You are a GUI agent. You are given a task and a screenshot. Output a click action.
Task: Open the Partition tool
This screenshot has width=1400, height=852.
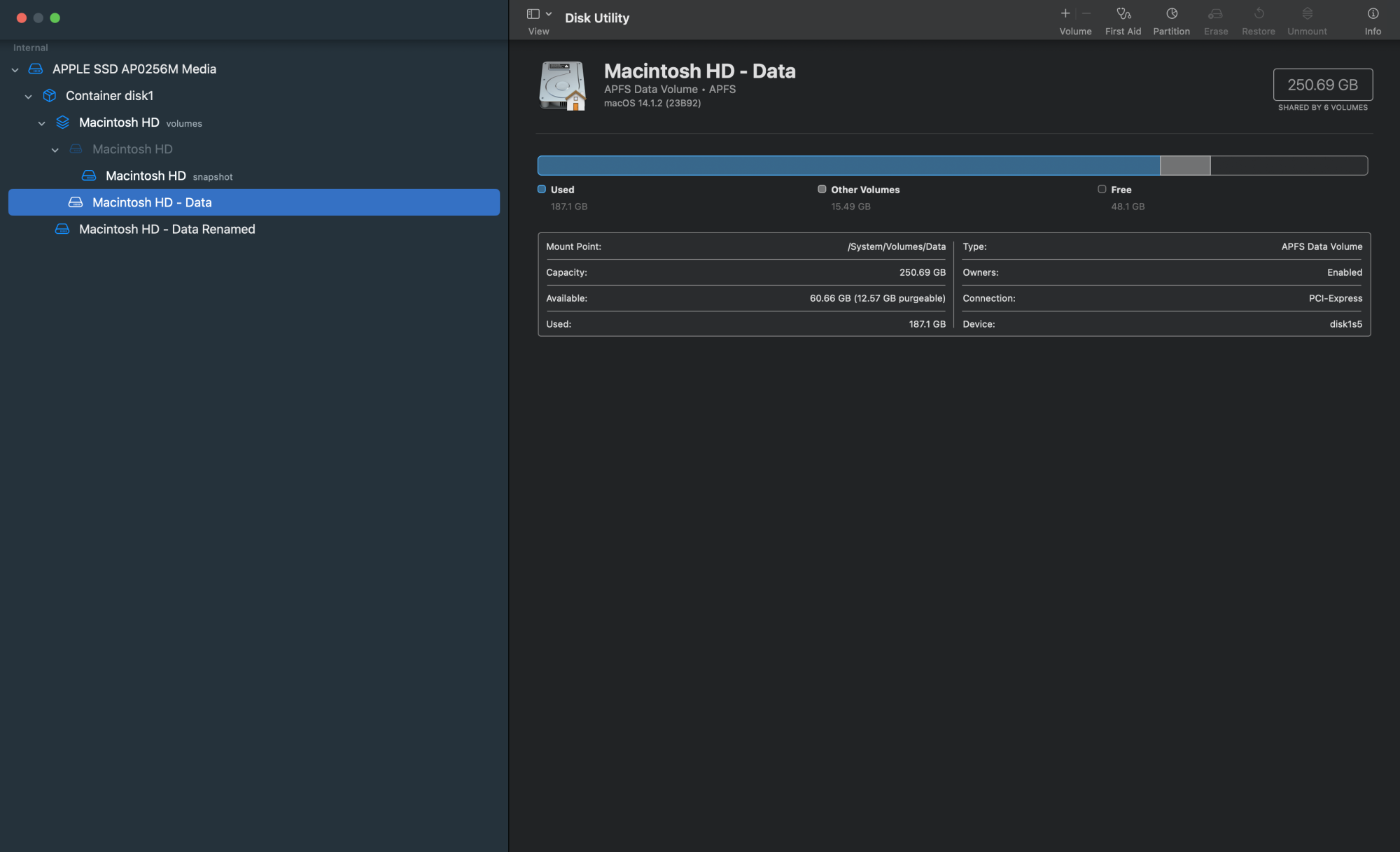pos(1171,14)
